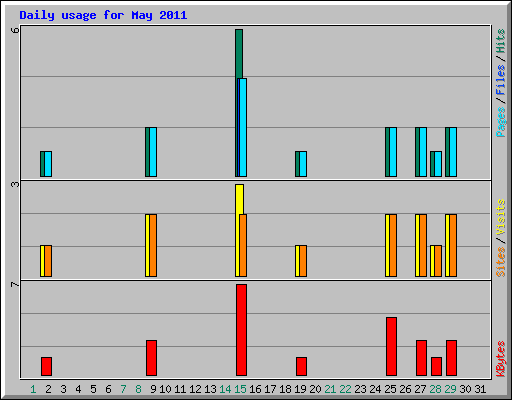
Task: Click the y-axis value 7 for KBytes
Action: (15, 284)
